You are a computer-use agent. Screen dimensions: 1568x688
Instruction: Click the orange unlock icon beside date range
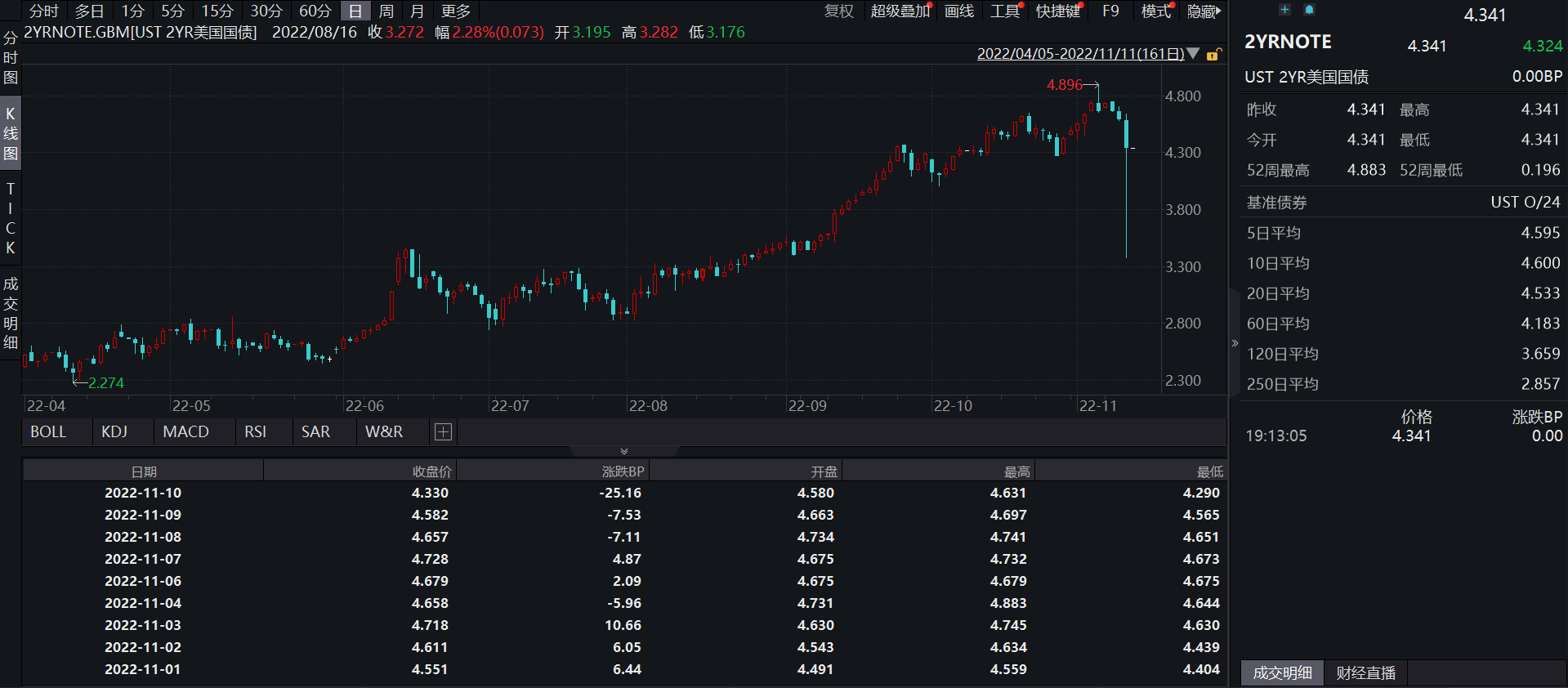tap(1214, 55)
